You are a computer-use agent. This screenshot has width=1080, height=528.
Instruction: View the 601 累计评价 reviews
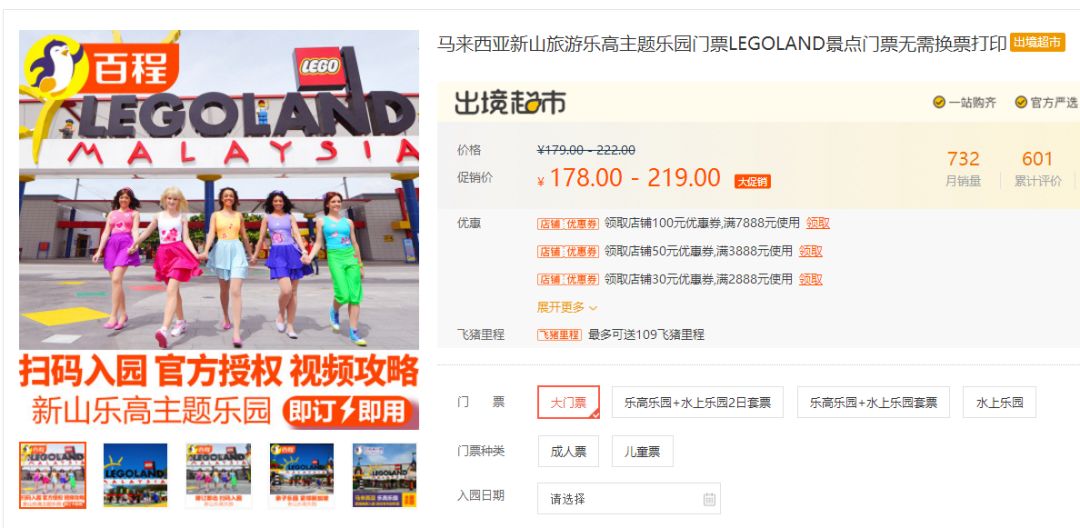pyautogui.click(x=1037, y=169)
